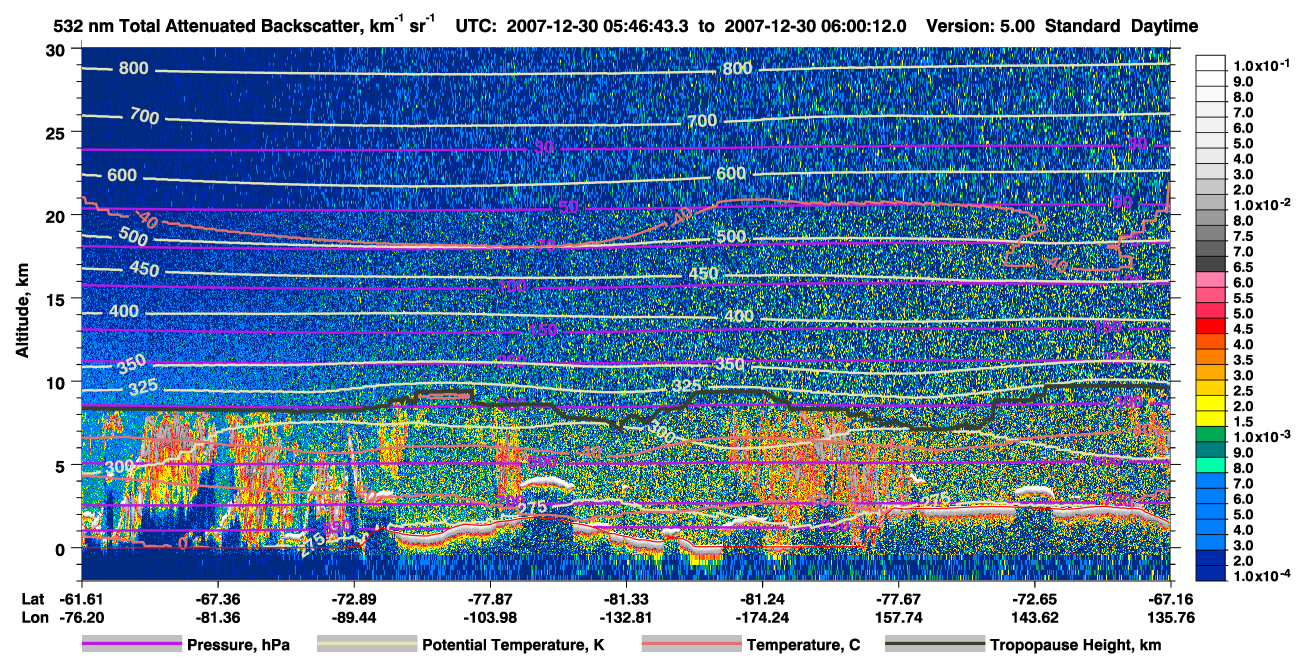Click the 'Temperature, C' legend label
The width and height of the screenshot is (1300, 667).
pyautogui.click(x=803, y=646)
